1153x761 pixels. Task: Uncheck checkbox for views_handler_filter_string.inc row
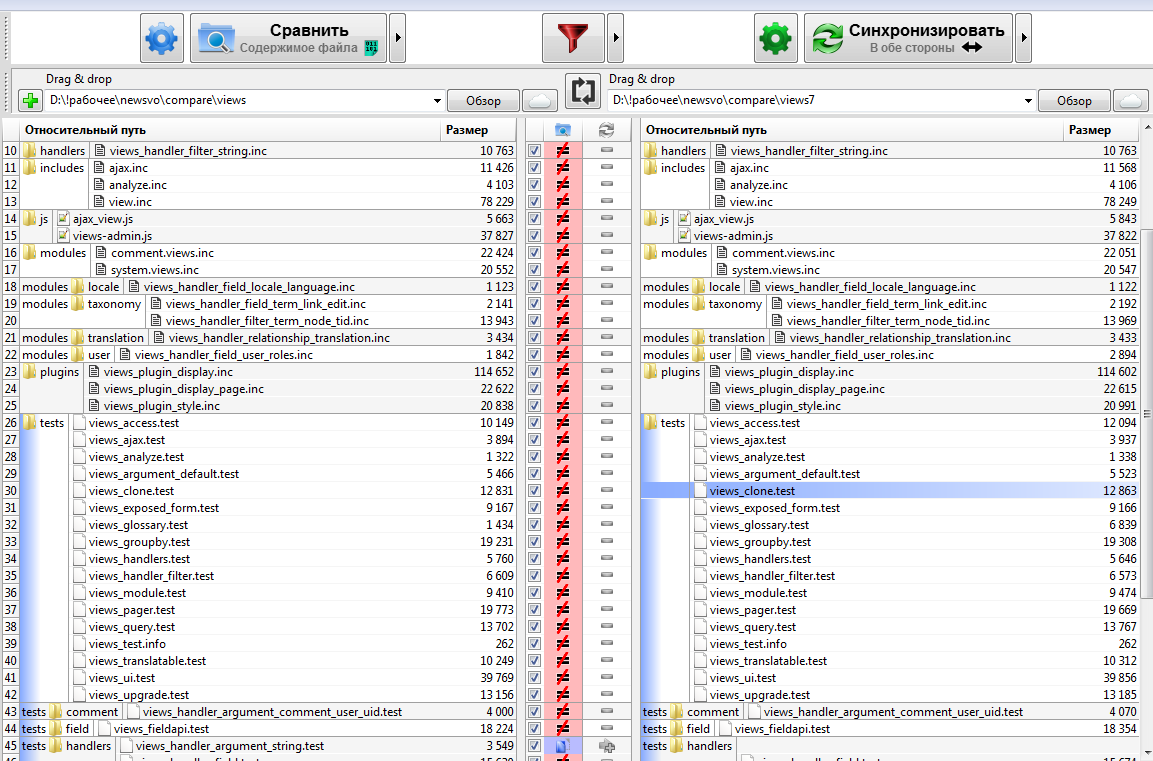point(535,151)
